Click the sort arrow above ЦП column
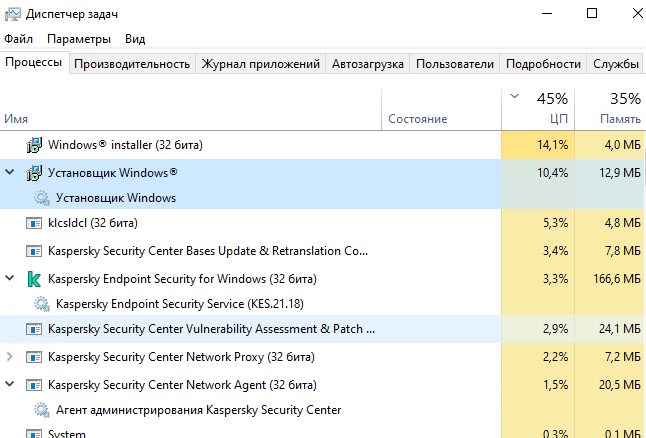This screenshot has height=438, width=646. (x=514, y=96)
